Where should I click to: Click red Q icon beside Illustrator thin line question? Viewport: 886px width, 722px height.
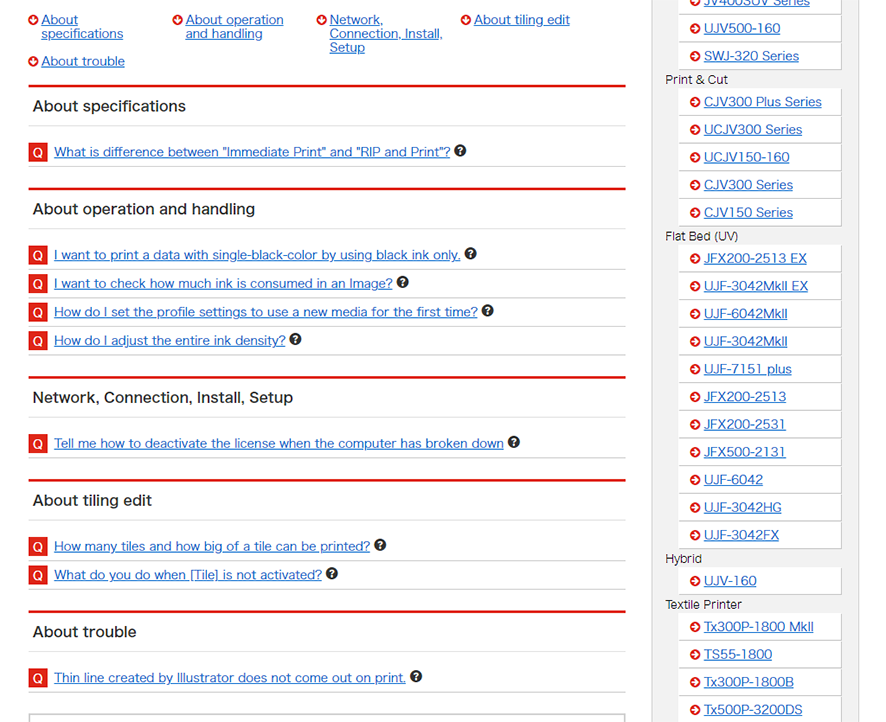(38, 679)
